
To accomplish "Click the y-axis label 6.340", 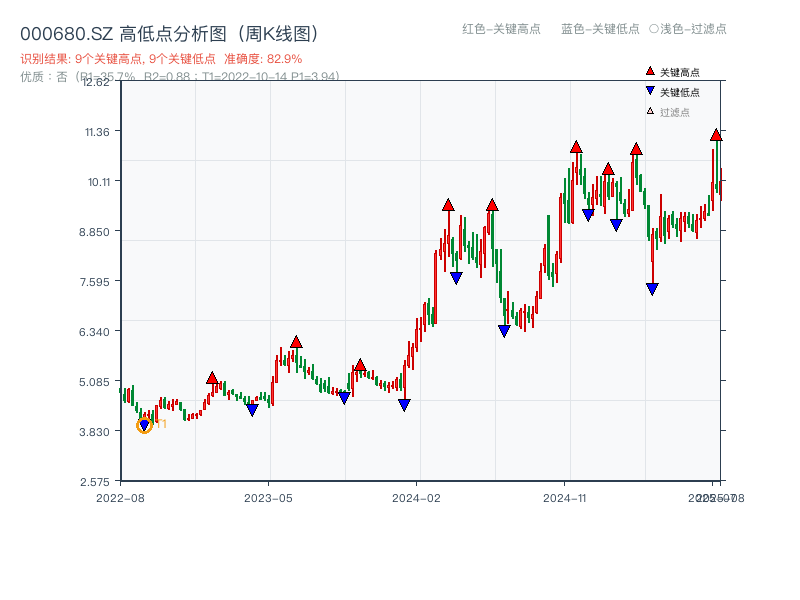I will point(94,332).
